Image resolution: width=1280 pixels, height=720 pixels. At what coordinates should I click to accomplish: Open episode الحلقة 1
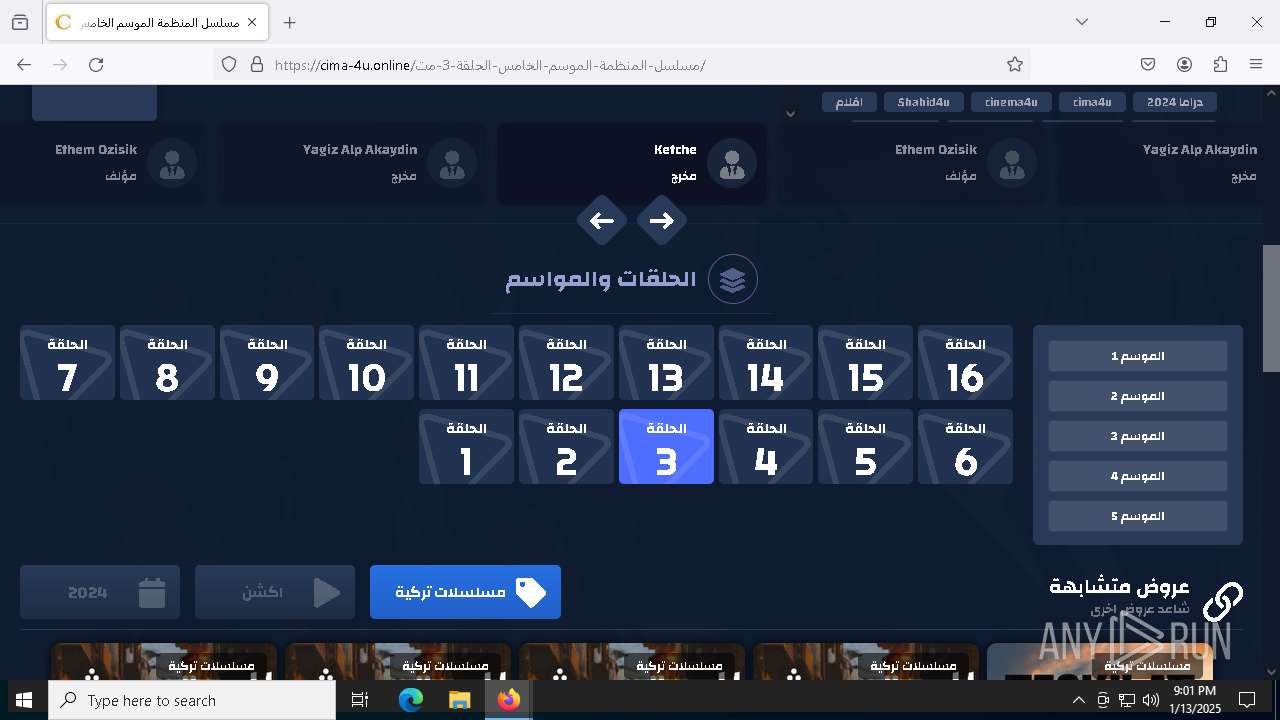click(x=466, y=447)
